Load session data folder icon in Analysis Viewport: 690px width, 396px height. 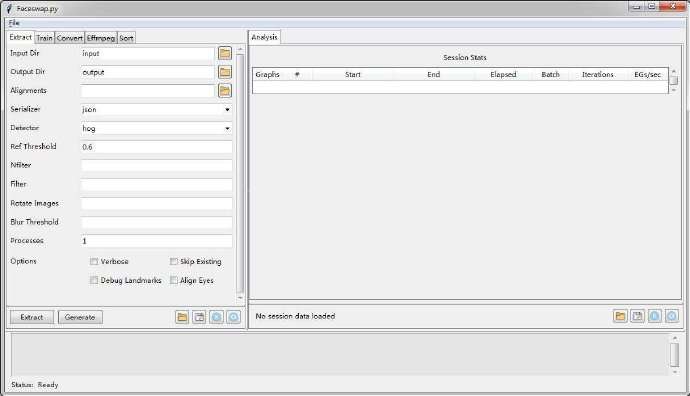point(620,316)
